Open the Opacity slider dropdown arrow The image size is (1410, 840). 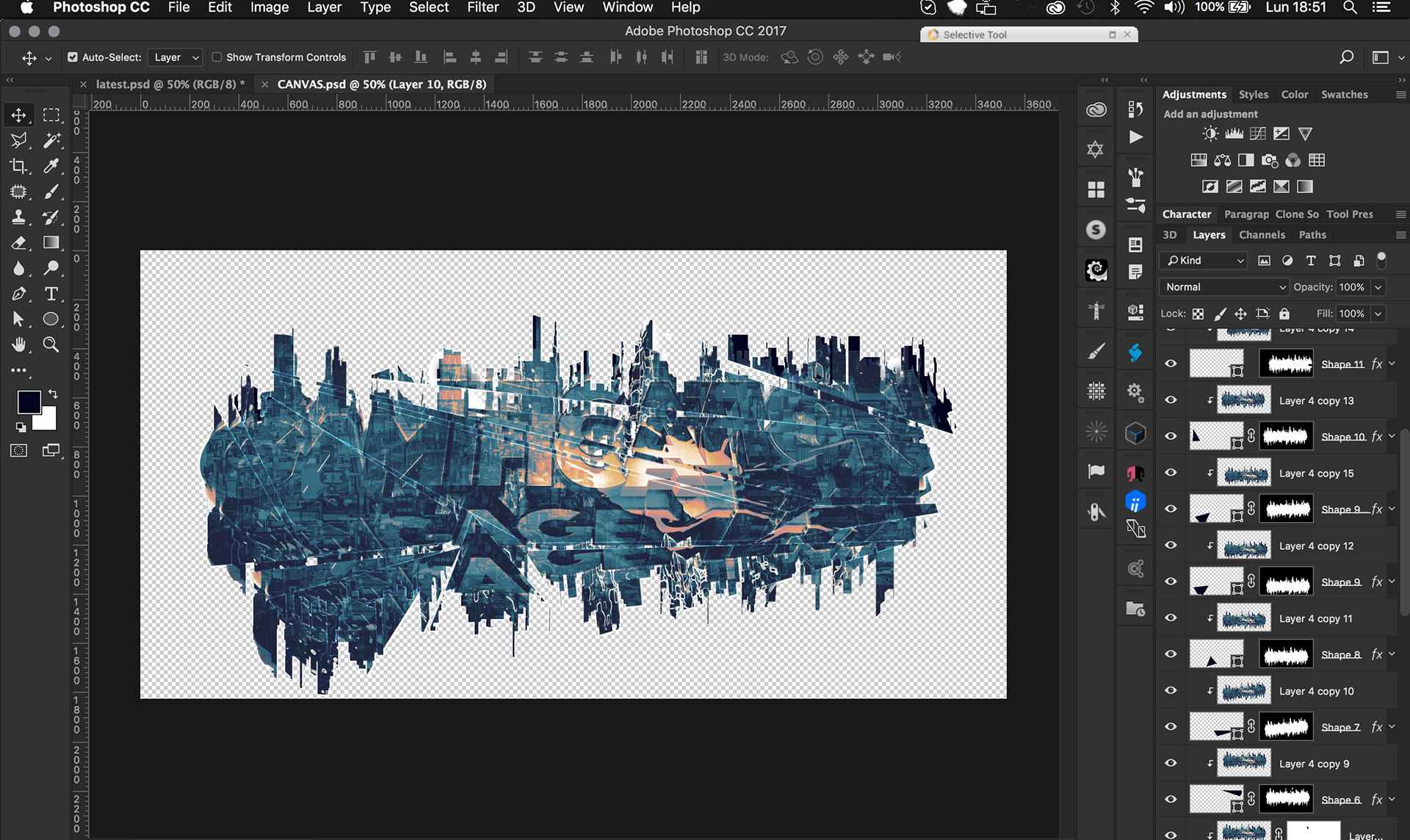tap(1378, 287)
